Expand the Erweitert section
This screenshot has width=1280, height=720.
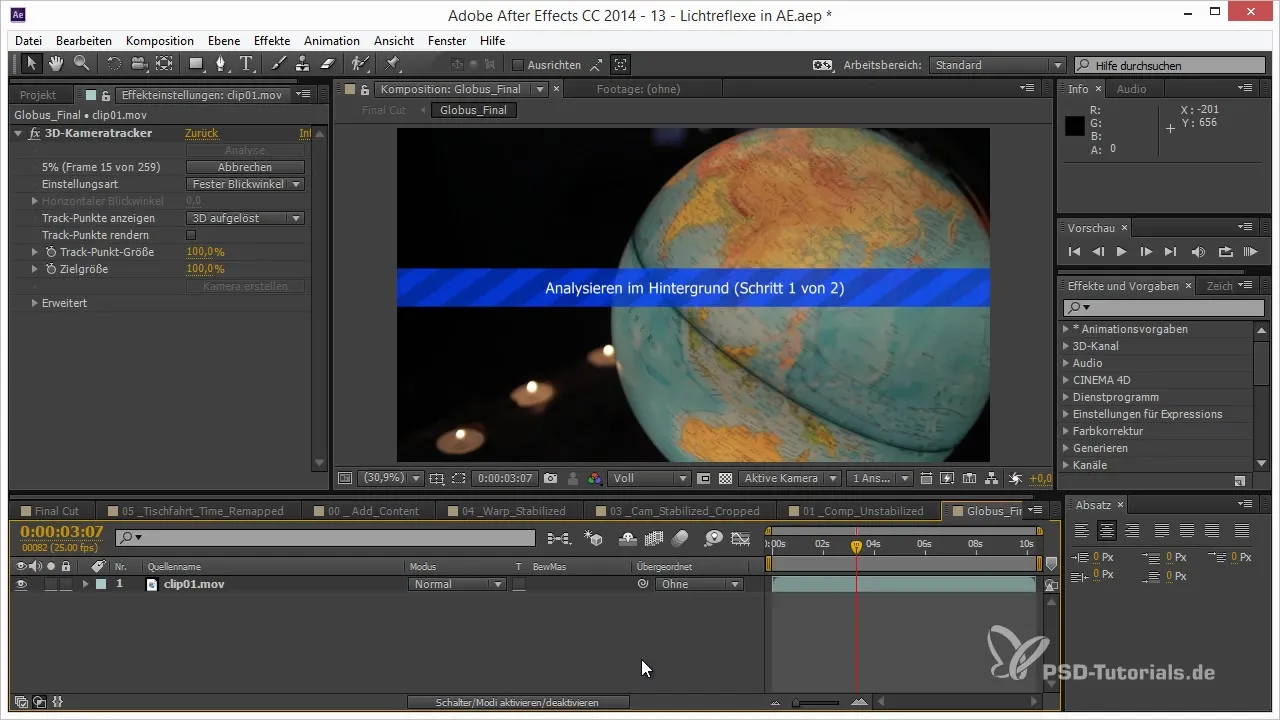35,303
